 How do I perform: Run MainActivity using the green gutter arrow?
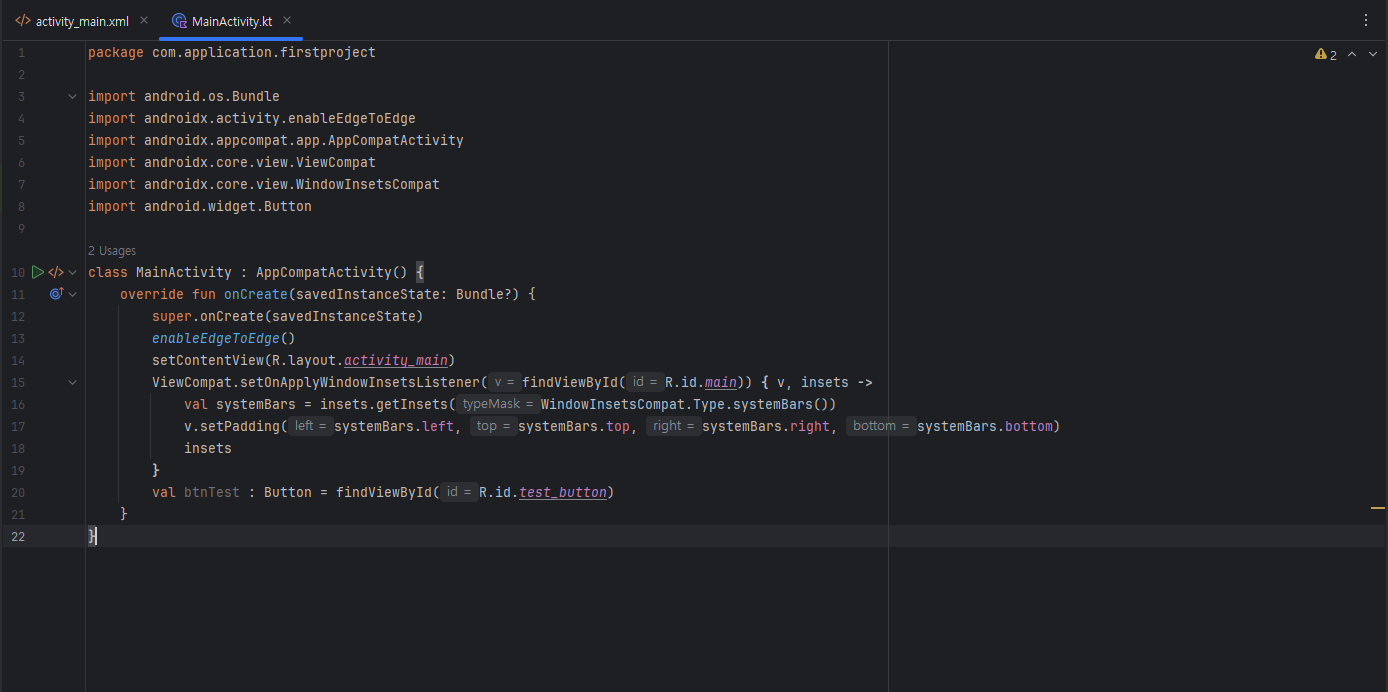point(38,272)
